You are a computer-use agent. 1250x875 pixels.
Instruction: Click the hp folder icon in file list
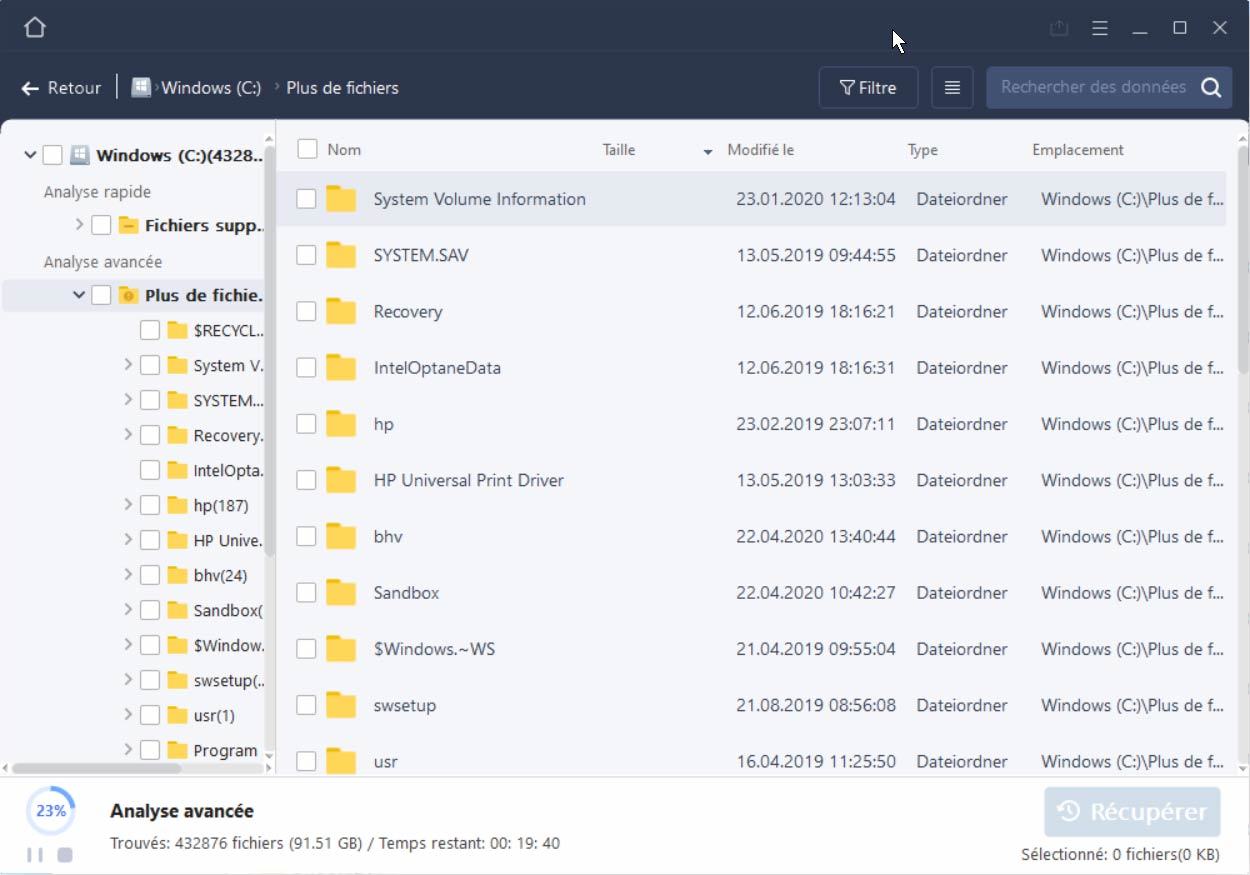coord(341,424)
